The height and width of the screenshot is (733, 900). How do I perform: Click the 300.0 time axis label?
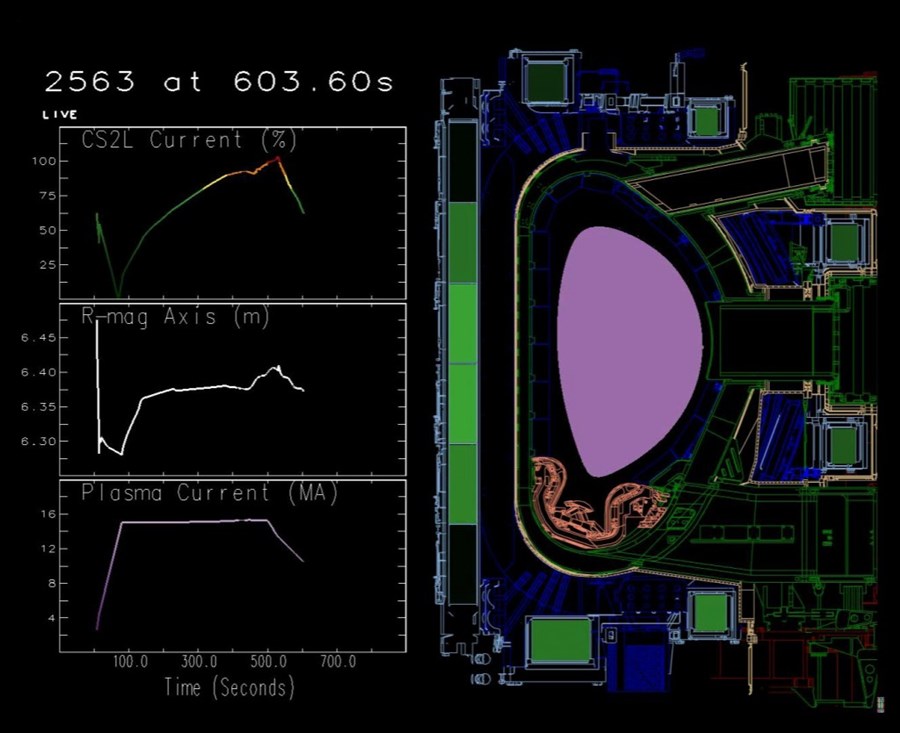[x=199, y=662]
